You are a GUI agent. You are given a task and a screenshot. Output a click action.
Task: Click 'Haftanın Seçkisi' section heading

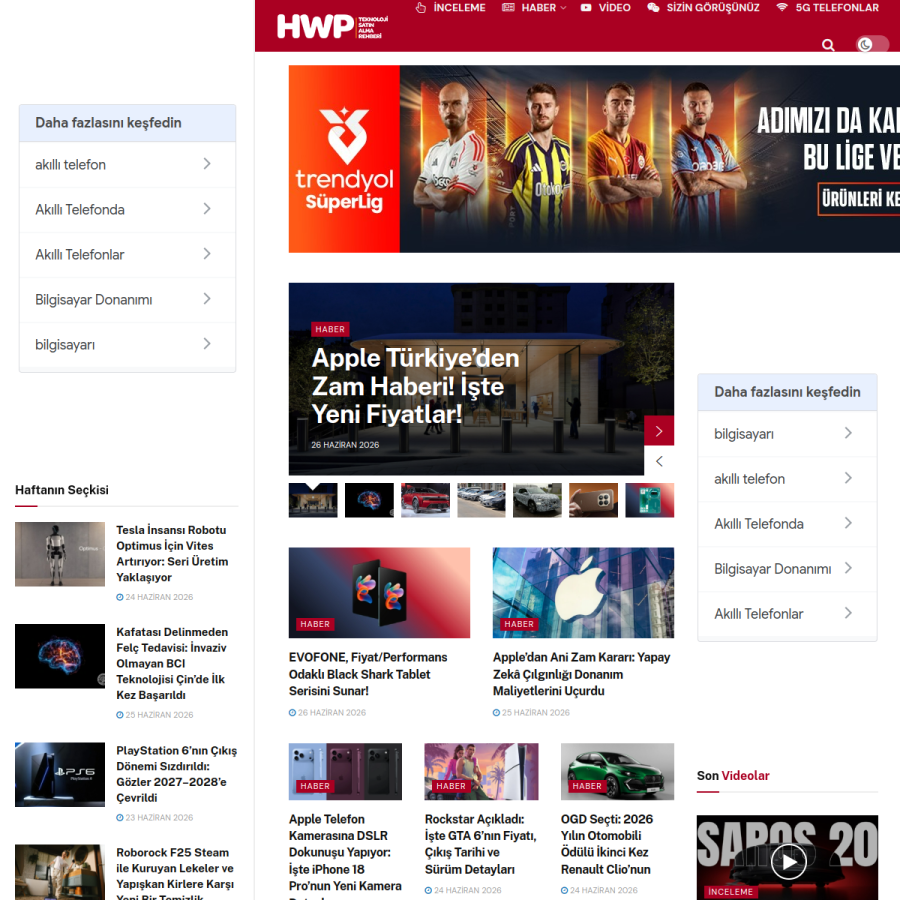(x=61, y=490)
